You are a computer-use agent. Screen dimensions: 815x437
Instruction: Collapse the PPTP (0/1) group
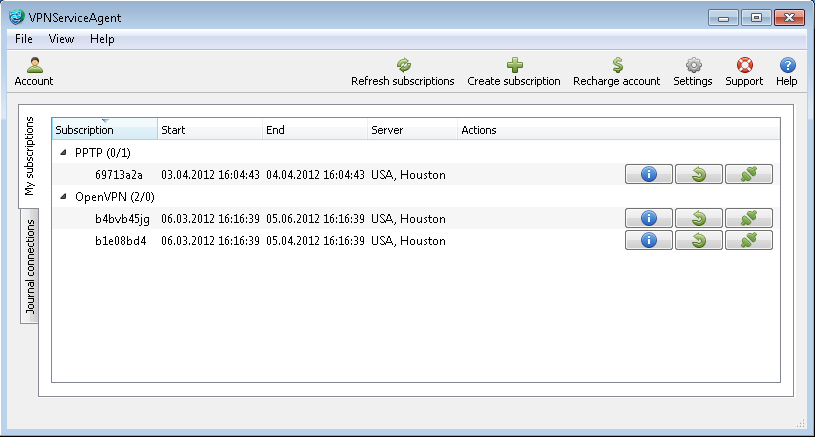pos(63,153)
